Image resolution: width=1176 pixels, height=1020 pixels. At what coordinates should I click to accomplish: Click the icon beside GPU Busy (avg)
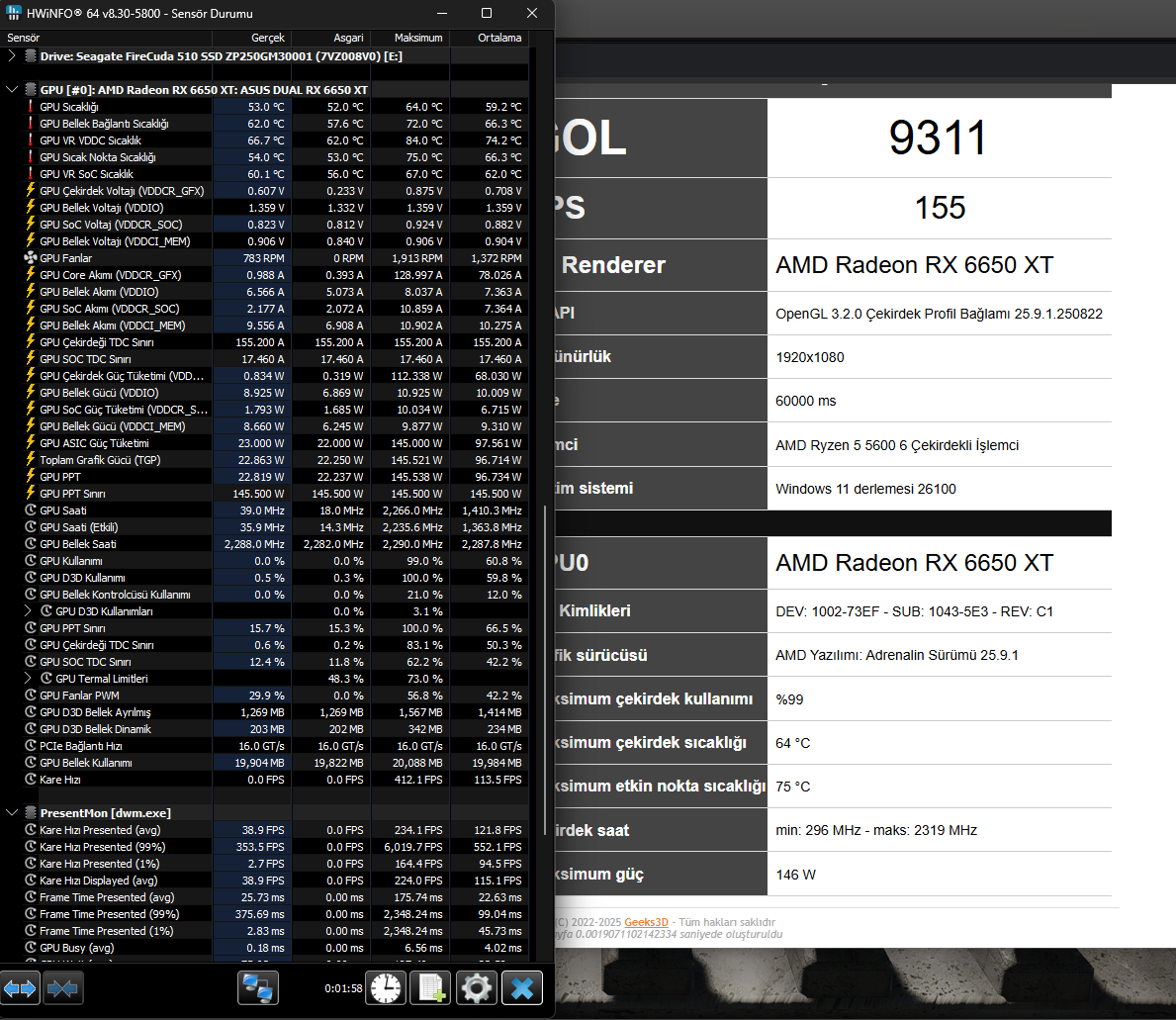click(x=31, y=947)
